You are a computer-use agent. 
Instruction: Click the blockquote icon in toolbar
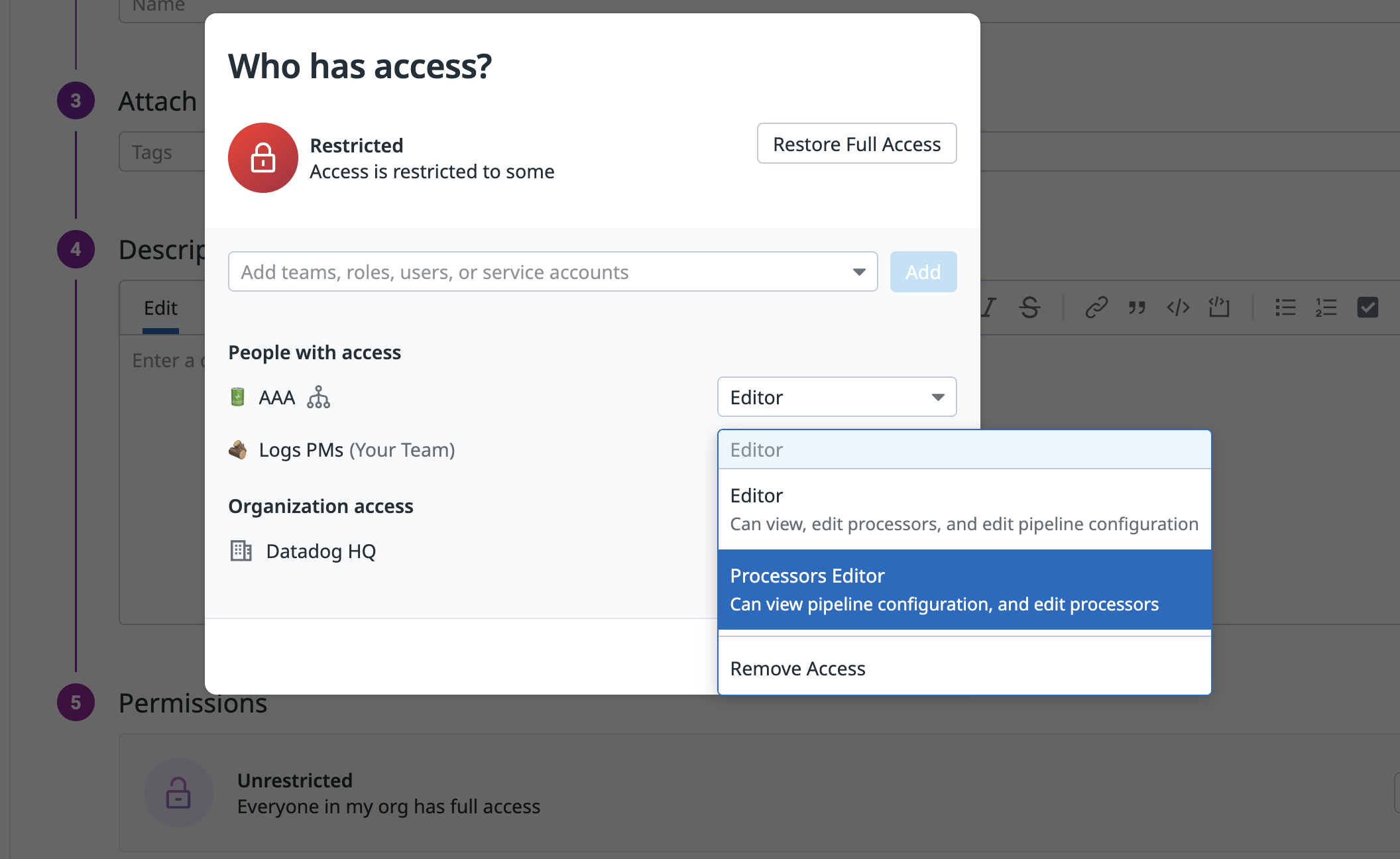(1137, 308)
